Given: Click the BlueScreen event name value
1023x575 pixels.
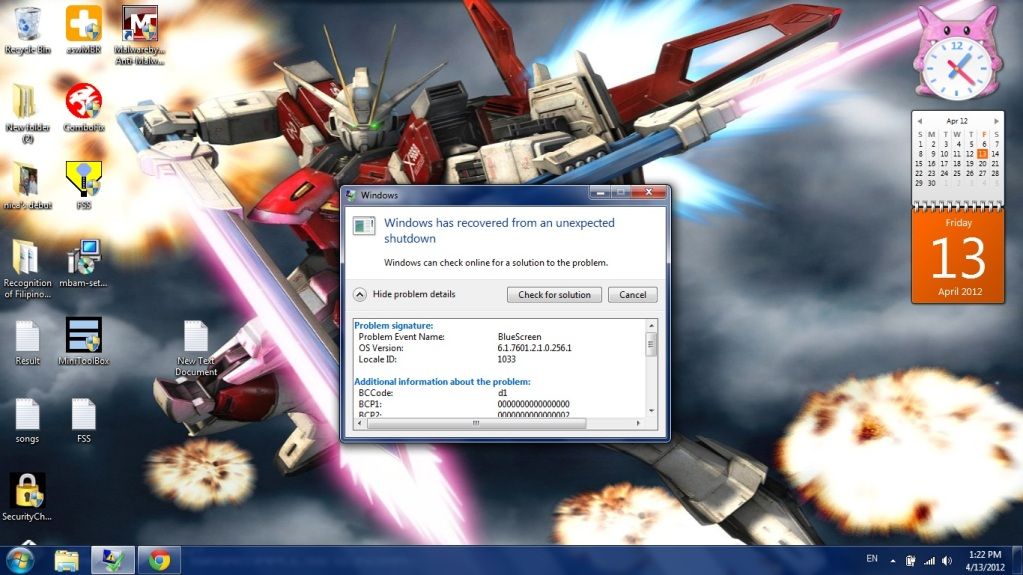Looking at the screenshot, I should 519,337.
